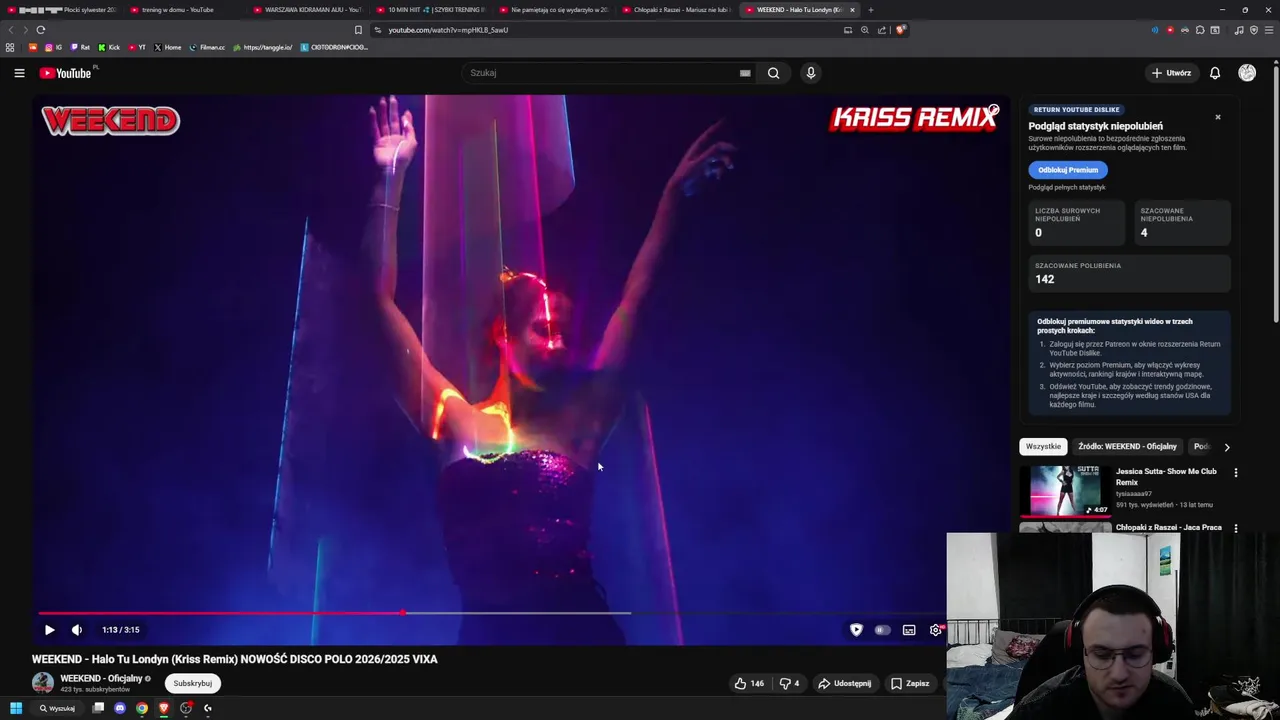Screen dimensions: 1280x720
Task: Open the YT bookmark
Action: (x=136, y=47)
